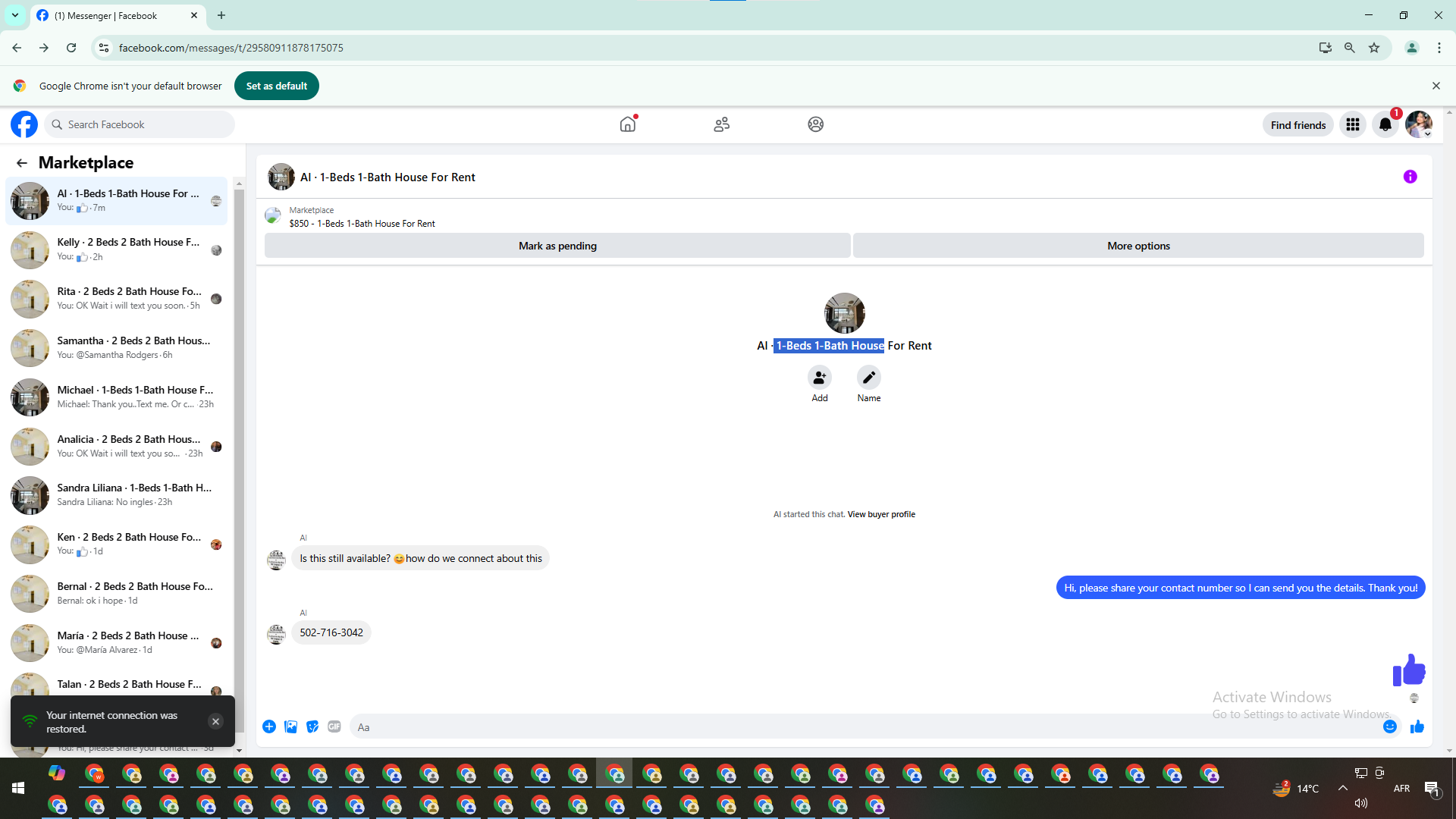Viewport: 1456px width, 819px height.
Task: Click More options button
Action: 1138,246
